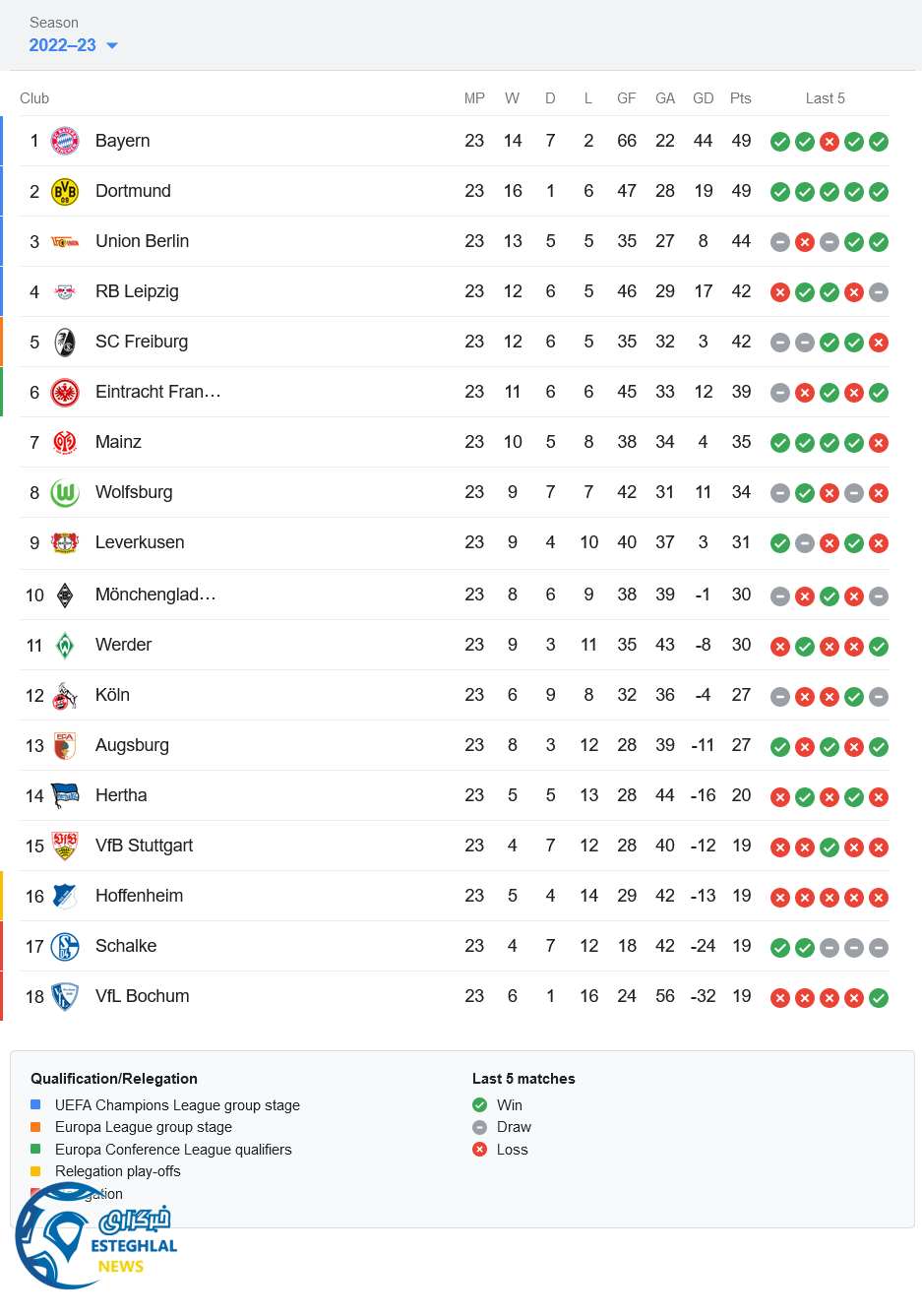Click the Pts column header
922x1316 pixels.
pyautogui.click(x=741, y=98)
